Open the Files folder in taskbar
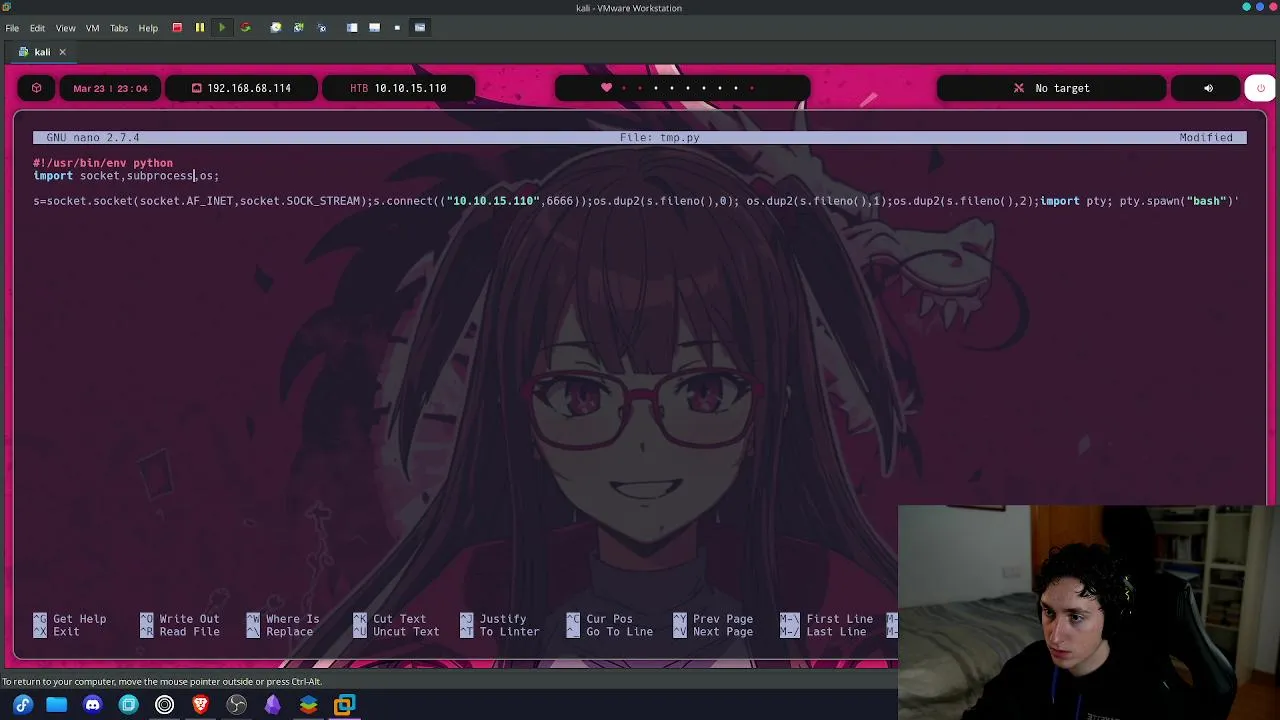The width and height of the screenshot is (1280, 720). [x=57, y=705]
